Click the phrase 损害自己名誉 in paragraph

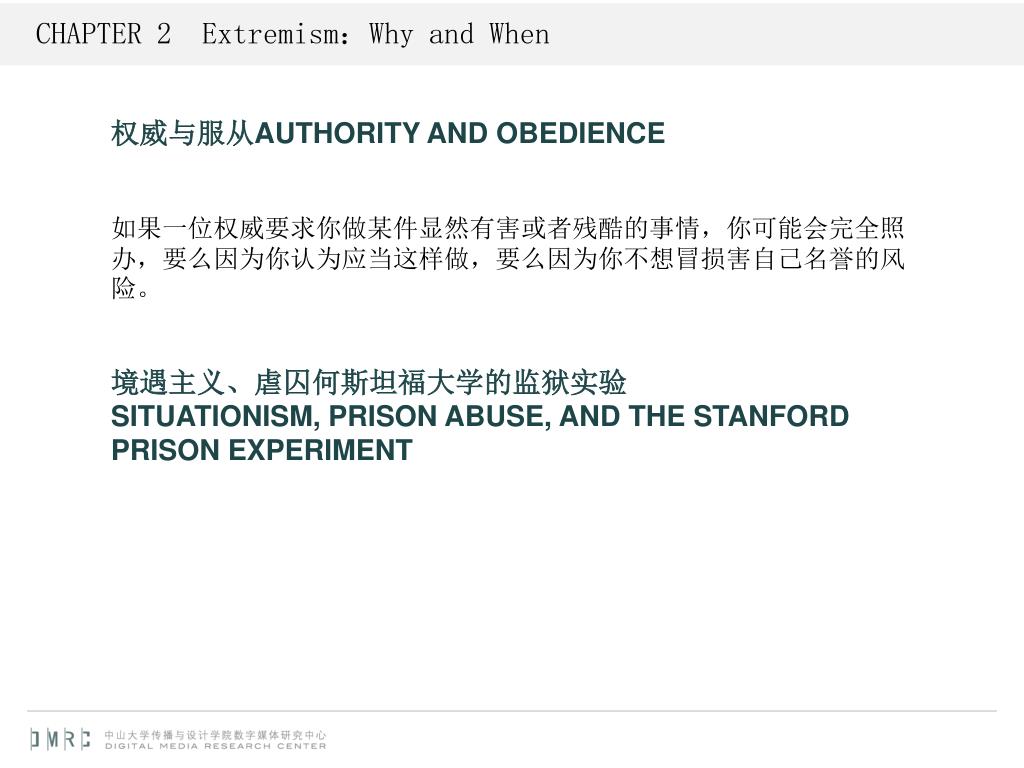[x=777, y=259]
